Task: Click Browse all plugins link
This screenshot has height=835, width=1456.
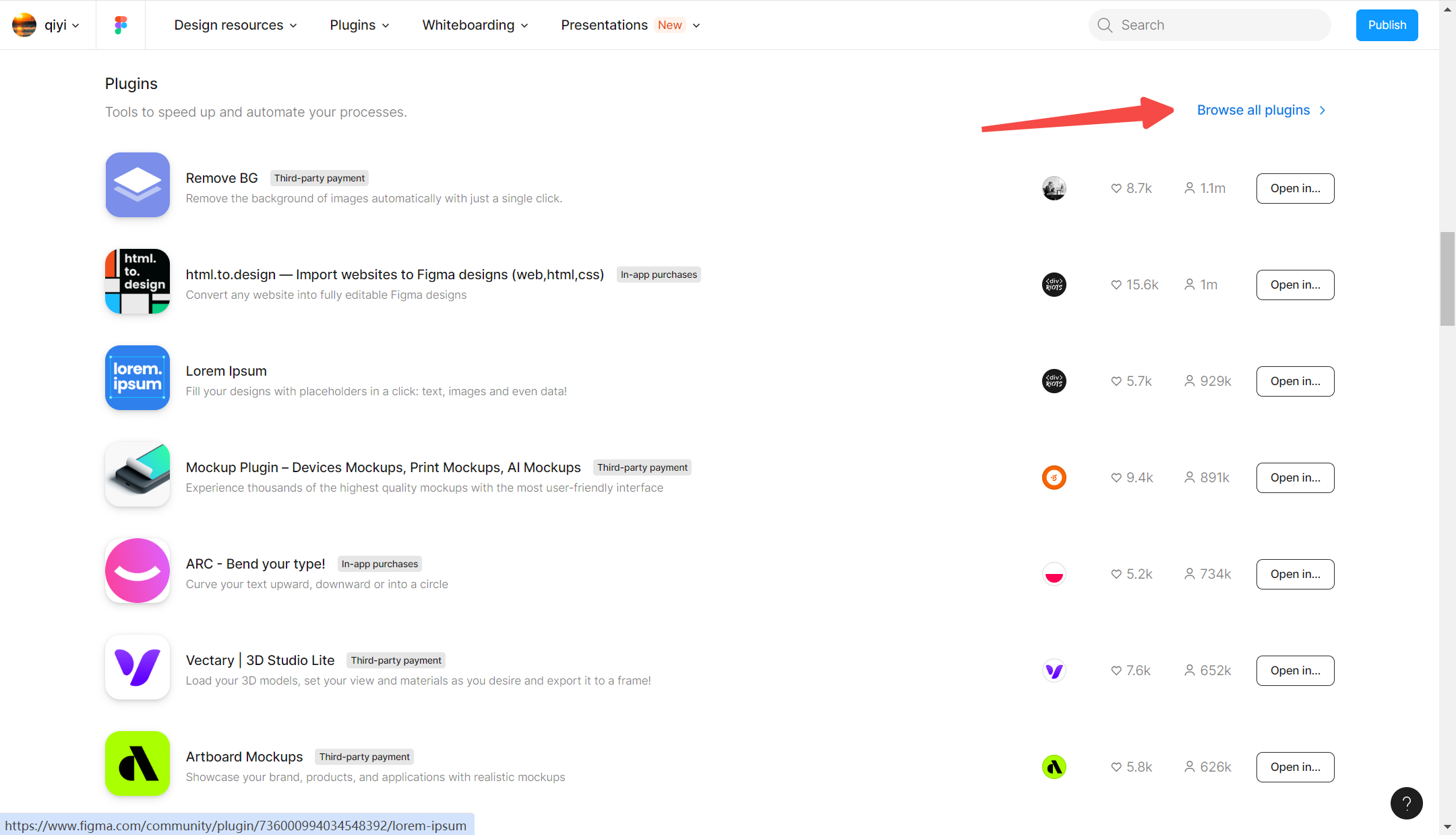Action: (1261, 110)
